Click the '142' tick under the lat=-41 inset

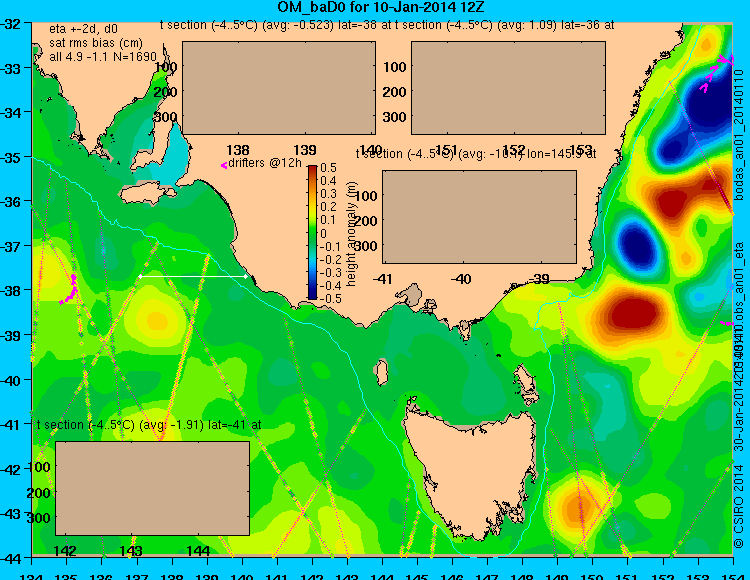tap(65, 551)
